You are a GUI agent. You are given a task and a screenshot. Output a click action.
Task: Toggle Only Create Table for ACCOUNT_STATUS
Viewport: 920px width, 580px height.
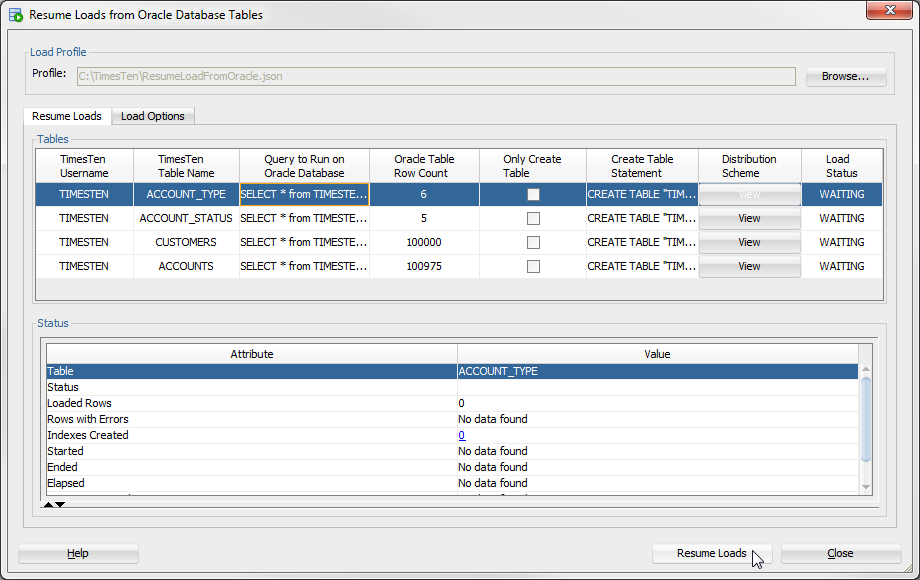pos(533,218)
